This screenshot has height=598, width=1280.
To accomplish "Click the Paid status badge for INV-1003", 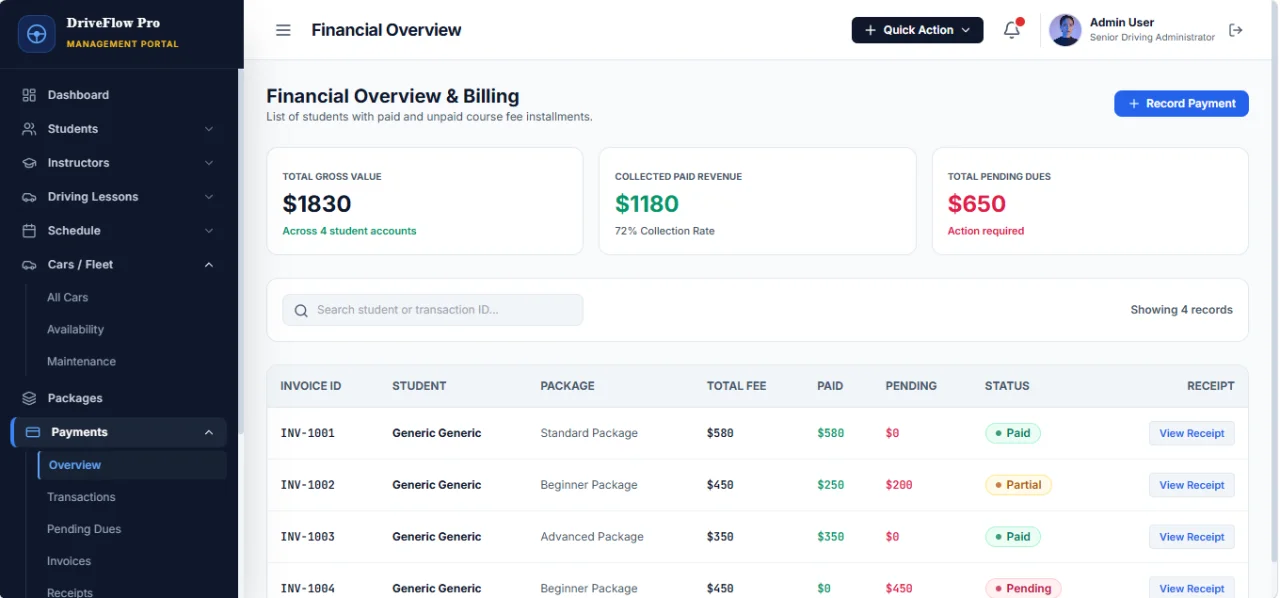I will point(1013,537).
